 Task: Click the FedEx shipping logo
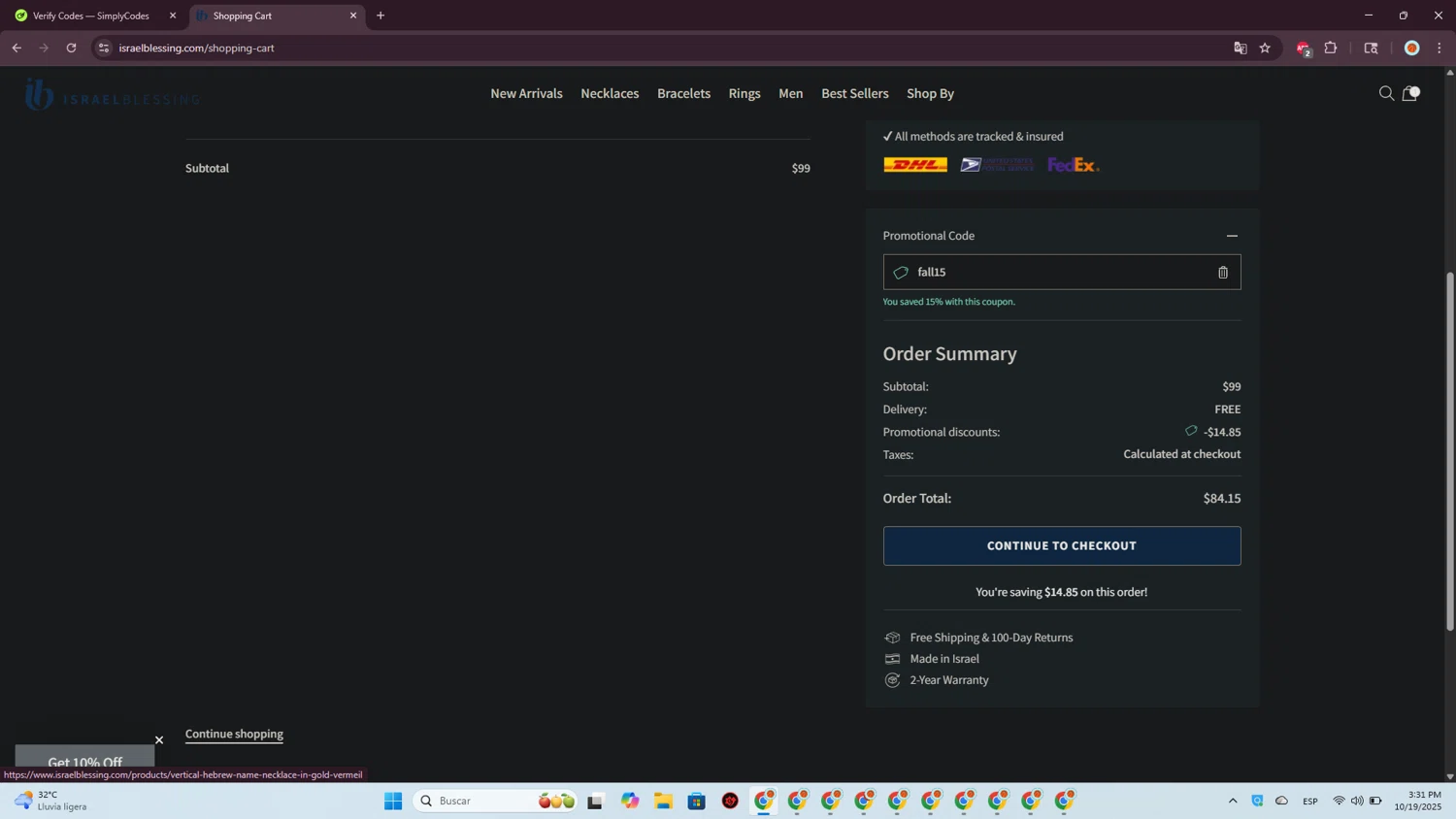tap(1074, 165)
